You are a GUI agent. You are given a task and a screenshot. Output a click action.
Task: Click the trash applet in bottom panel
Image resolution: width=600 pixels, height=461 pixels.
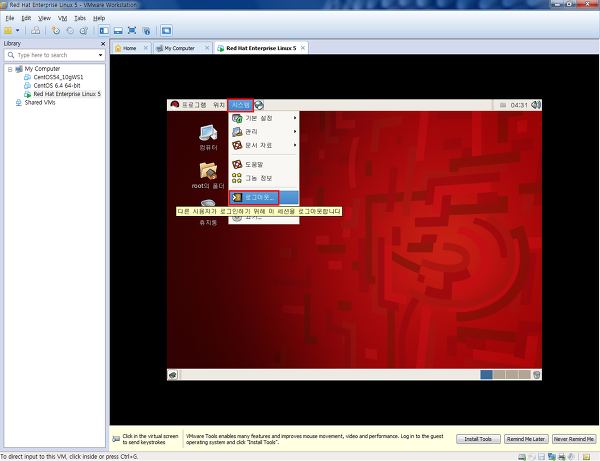tap(536, 375)
